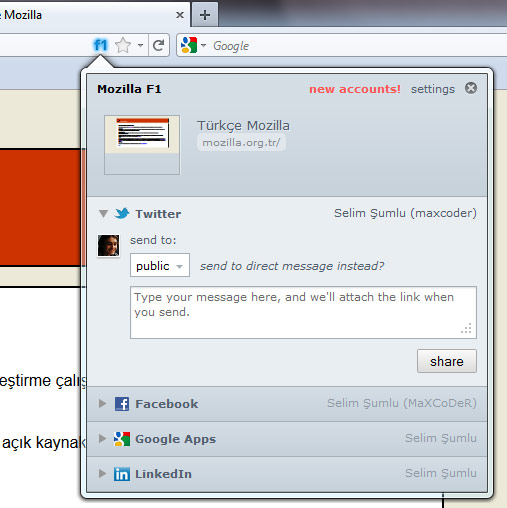Open the LinkedIn account section

click(x=287, y=474)
